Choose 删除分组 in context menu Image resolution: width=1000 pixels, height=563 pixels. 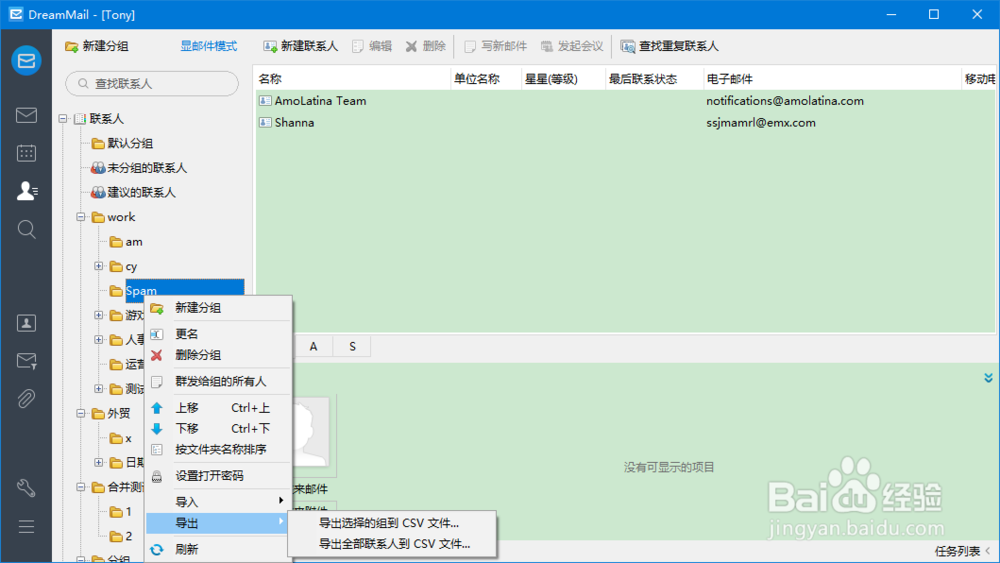(x=218, y=355)
